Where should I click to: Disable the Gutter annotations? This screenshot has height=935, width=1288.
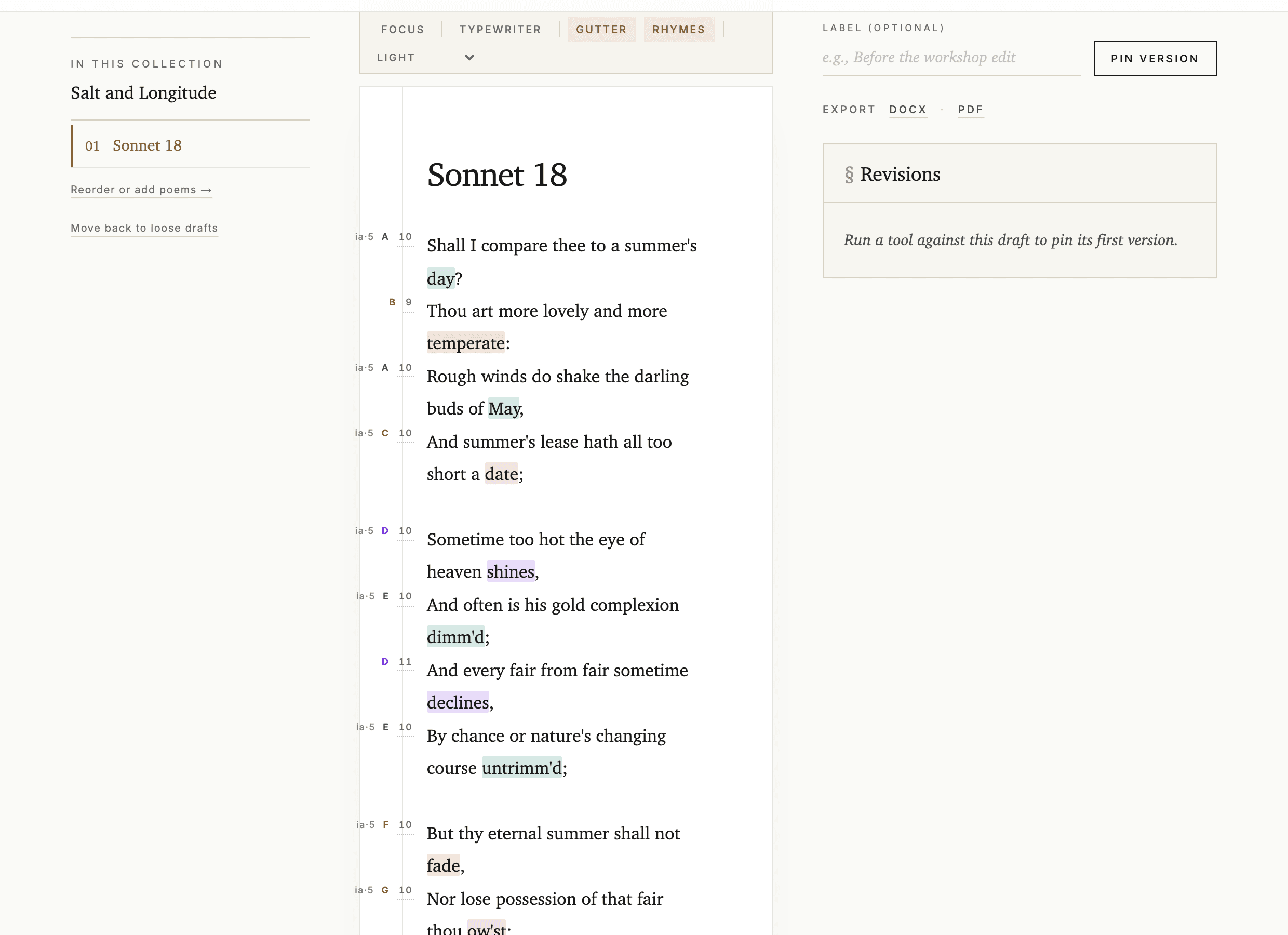601,30
